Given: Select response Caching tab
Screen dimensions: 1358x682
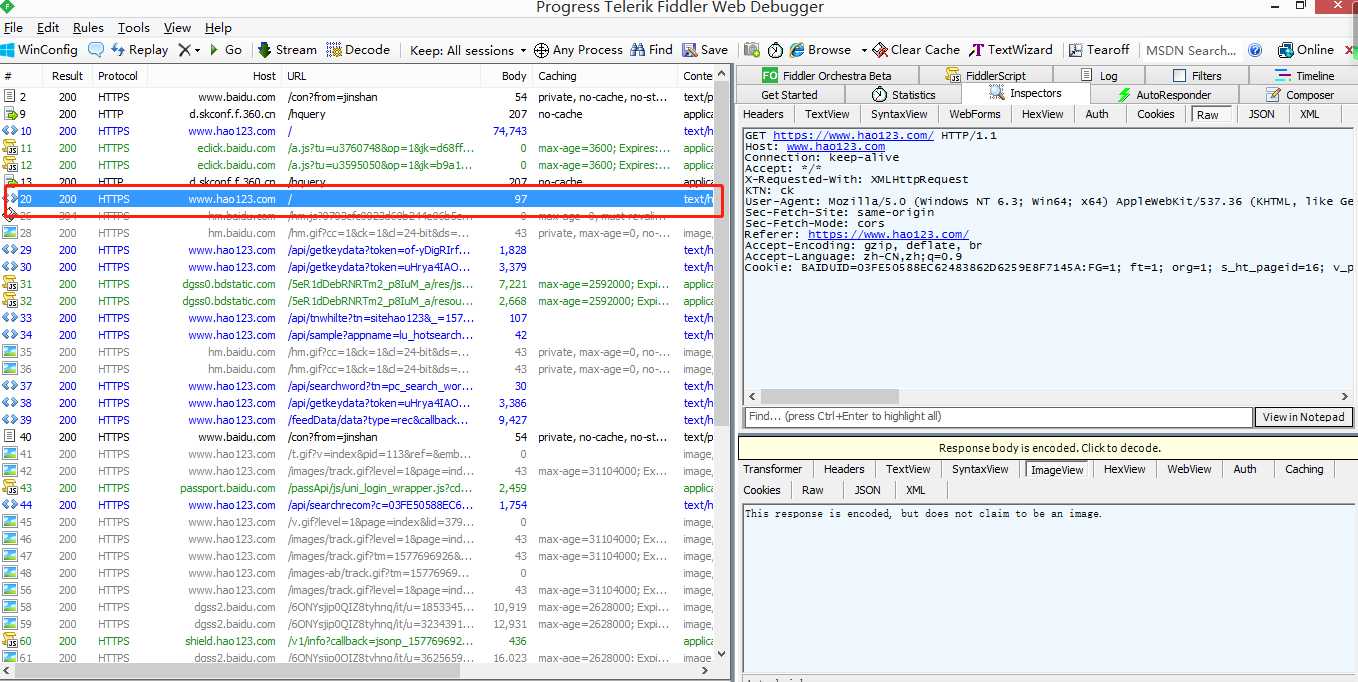Looking at the screenshot, I should point(1304,469).
